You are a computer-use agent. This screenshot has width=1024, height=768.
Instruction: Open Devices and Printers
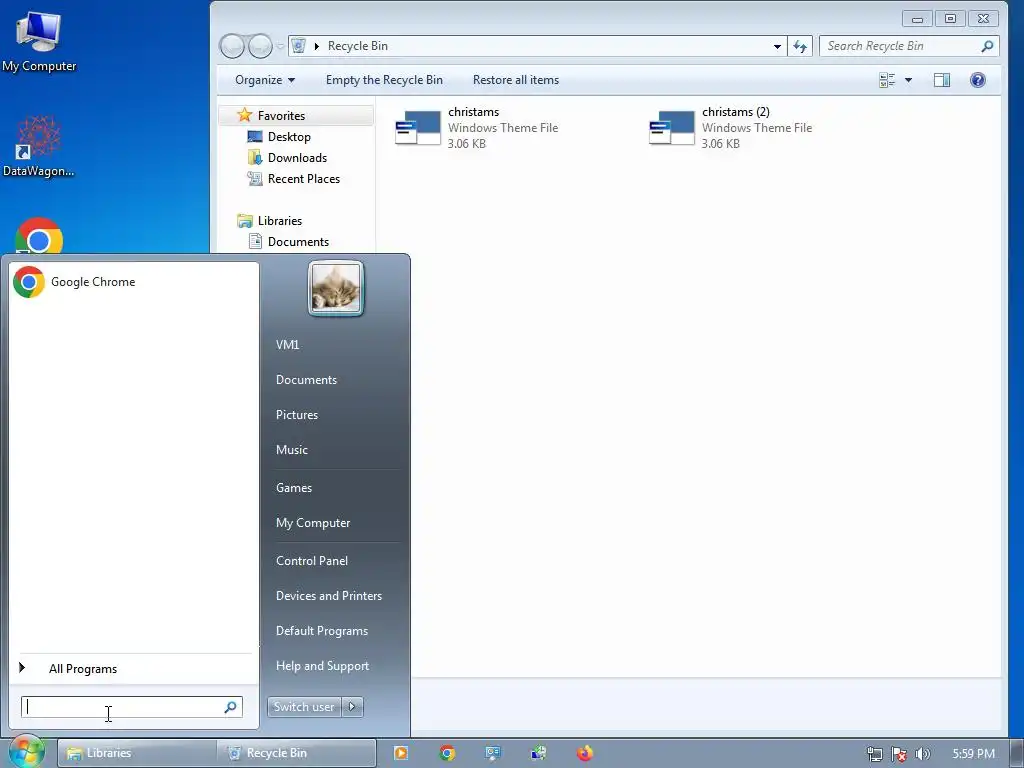tap(328, 596)
